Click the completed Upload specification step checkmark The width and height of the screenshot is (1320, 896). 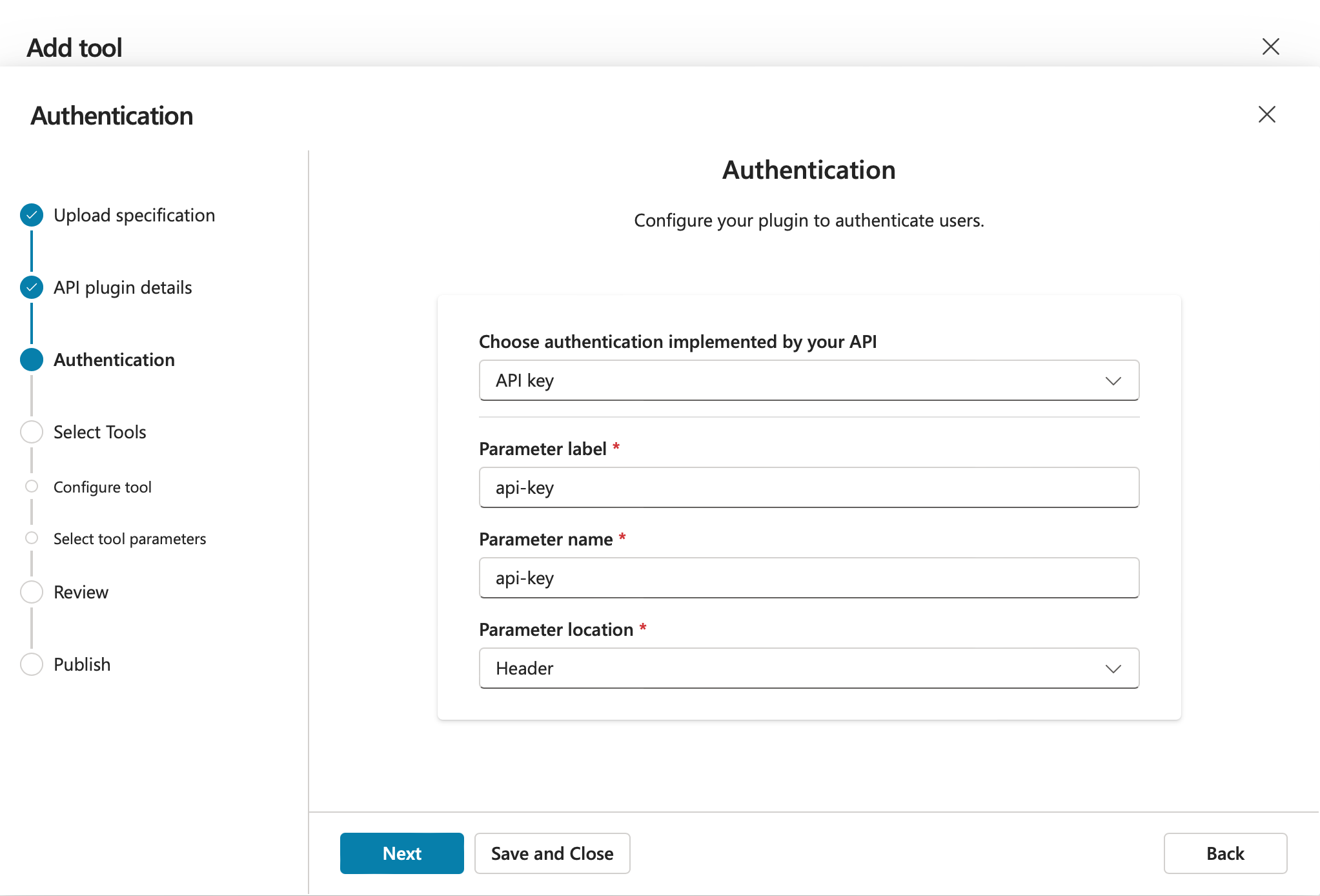[x=31, y=214]
